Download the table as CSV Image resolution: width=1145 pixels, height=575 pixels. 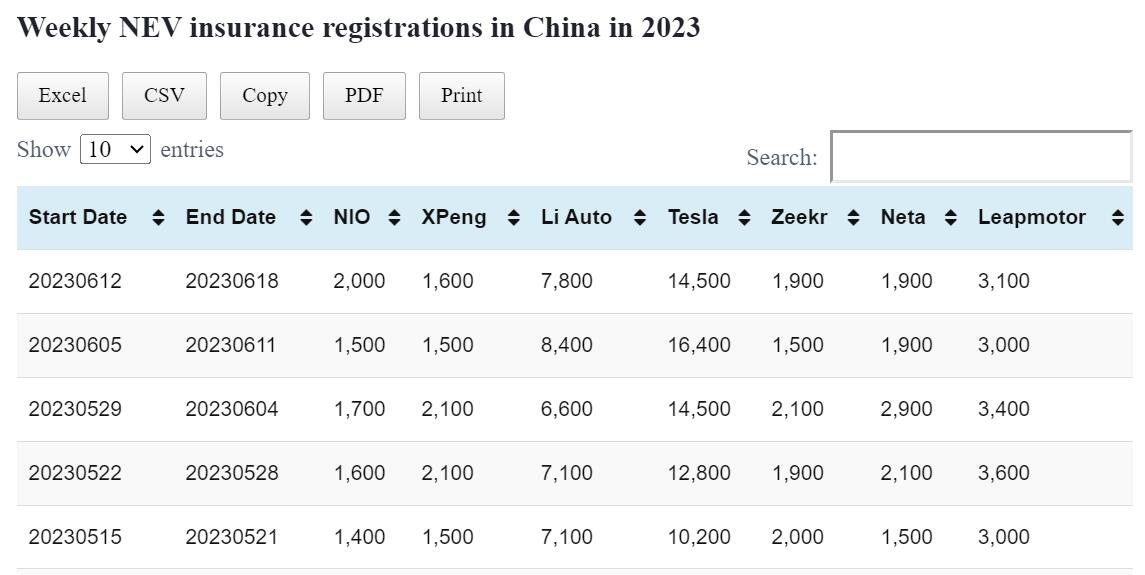click(x=164, y=96)
